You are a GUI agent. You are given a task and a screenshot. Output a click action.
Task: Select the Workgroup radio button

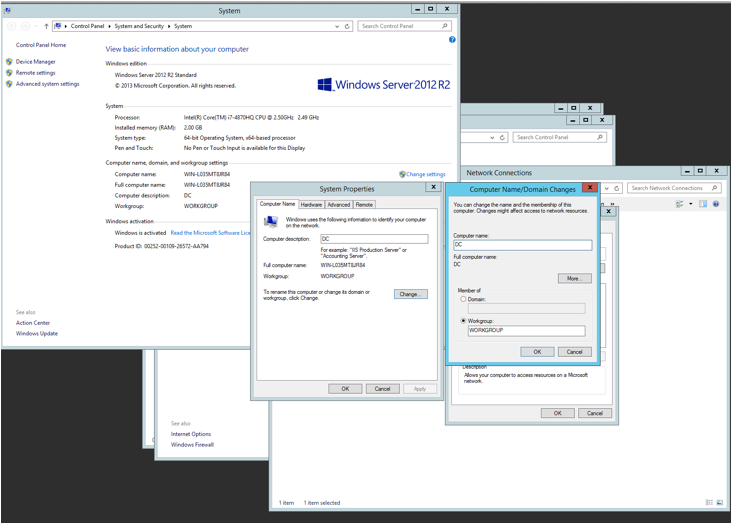[463, 320]
